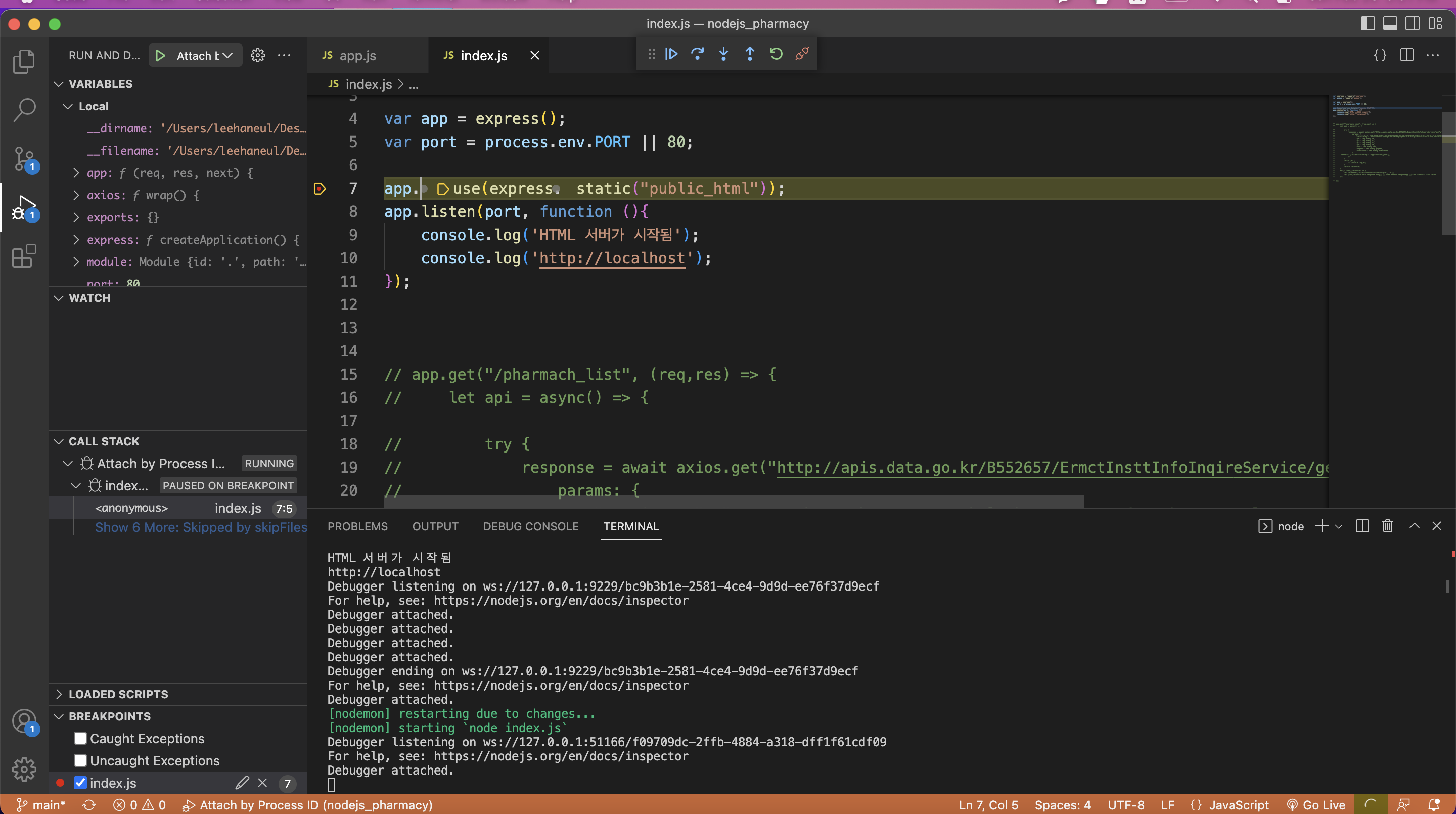Uncheck the index.js breakpoint checkbox

coord(80,782)
